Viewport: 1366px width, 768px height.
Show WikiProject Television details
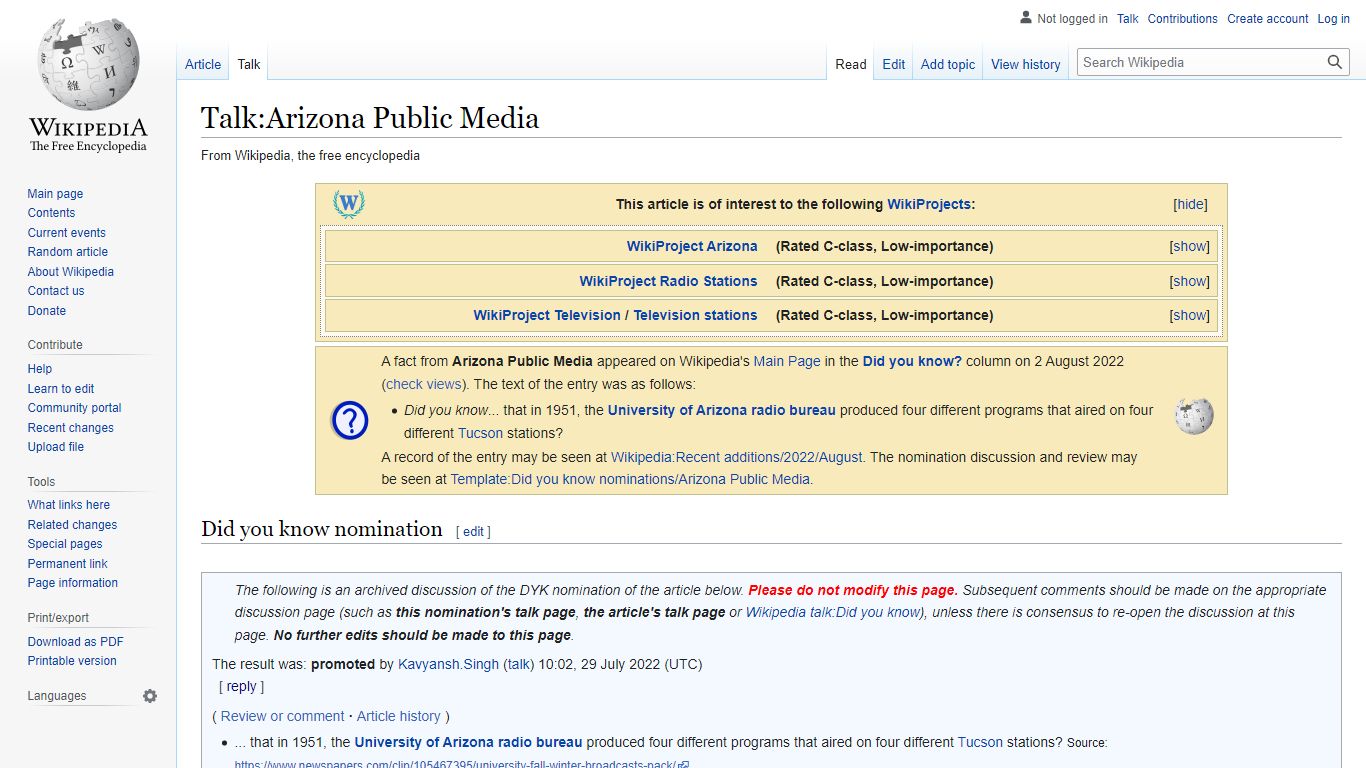click(x=1190, y=315)
